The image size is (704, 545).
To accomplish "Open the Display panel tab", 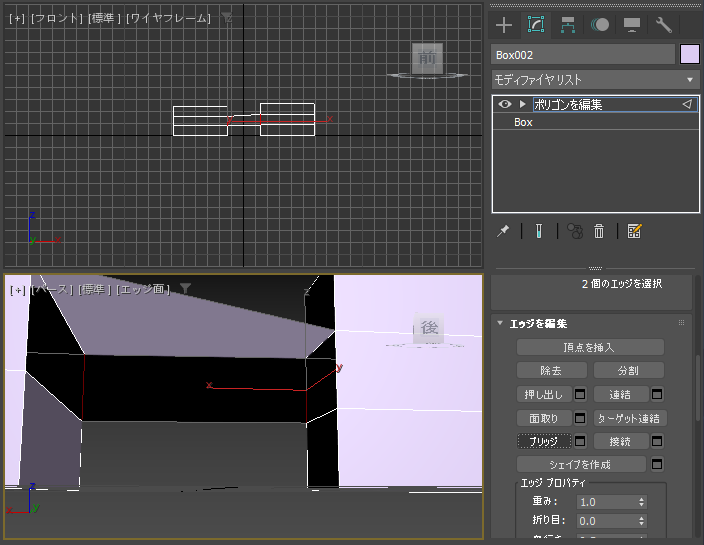I will coord(632,25).
